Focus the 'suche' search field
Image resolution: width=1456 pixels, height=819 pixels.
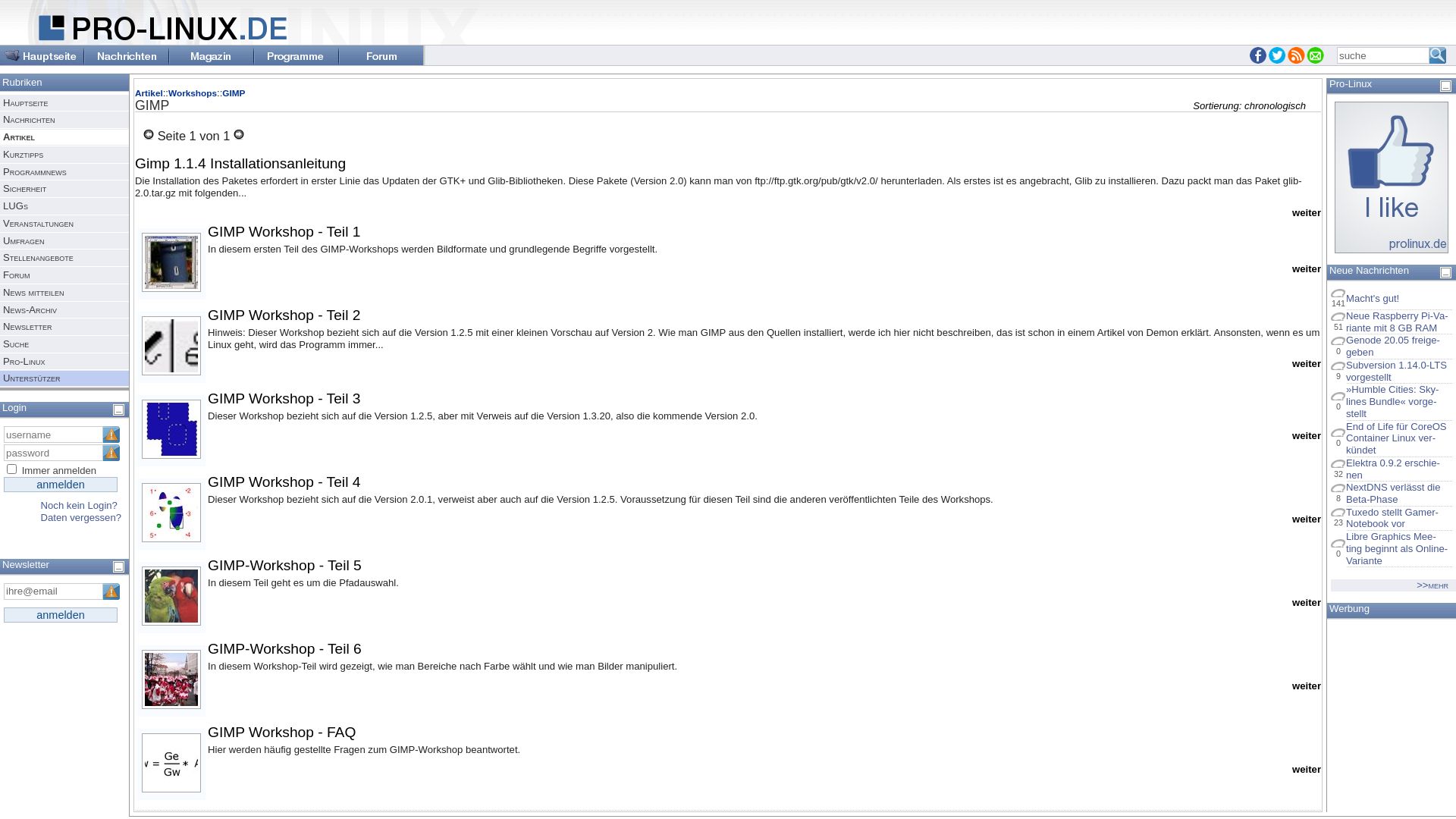tap(1382, 55)
